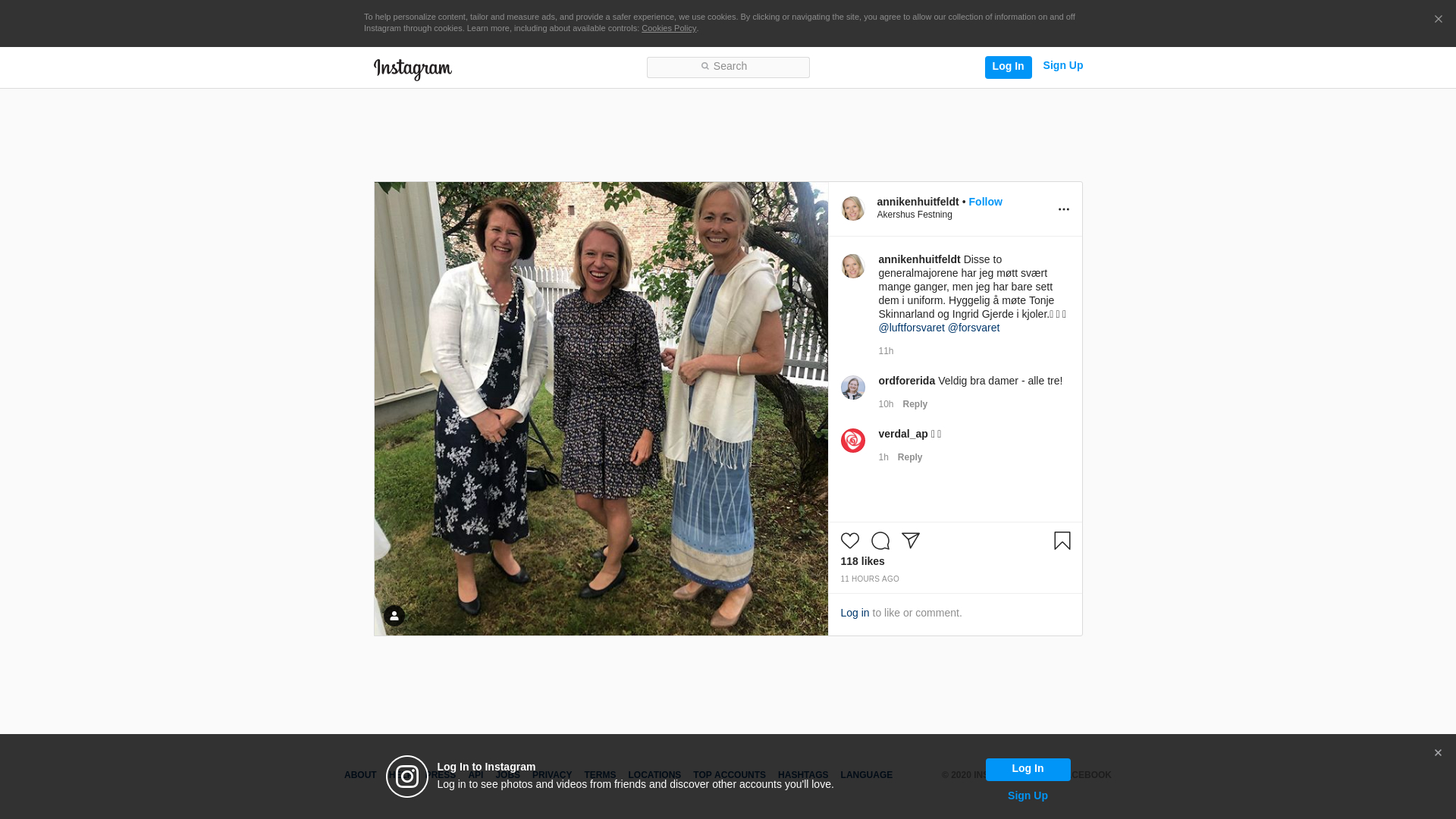Screen dimensions: 1456x819
Task: Close the Log In to Instagram popup
Action: (x=1437, y=753)
